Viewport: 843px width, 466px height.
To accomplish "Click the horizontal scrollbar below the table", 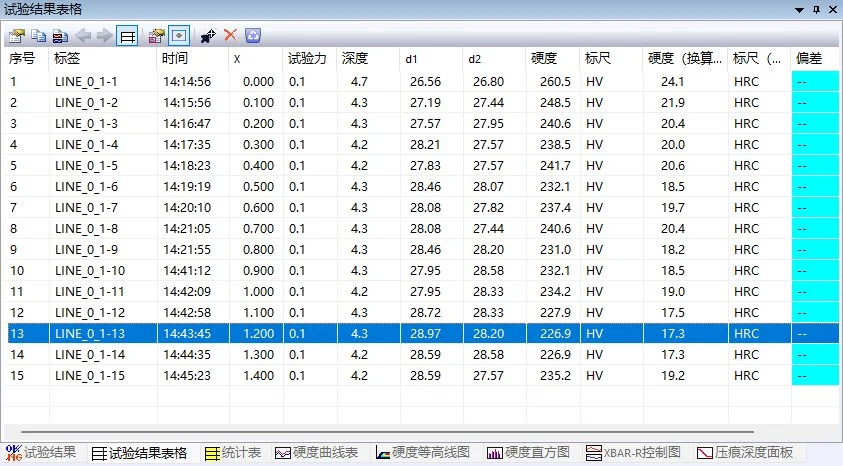I will (x=387, y=432).
